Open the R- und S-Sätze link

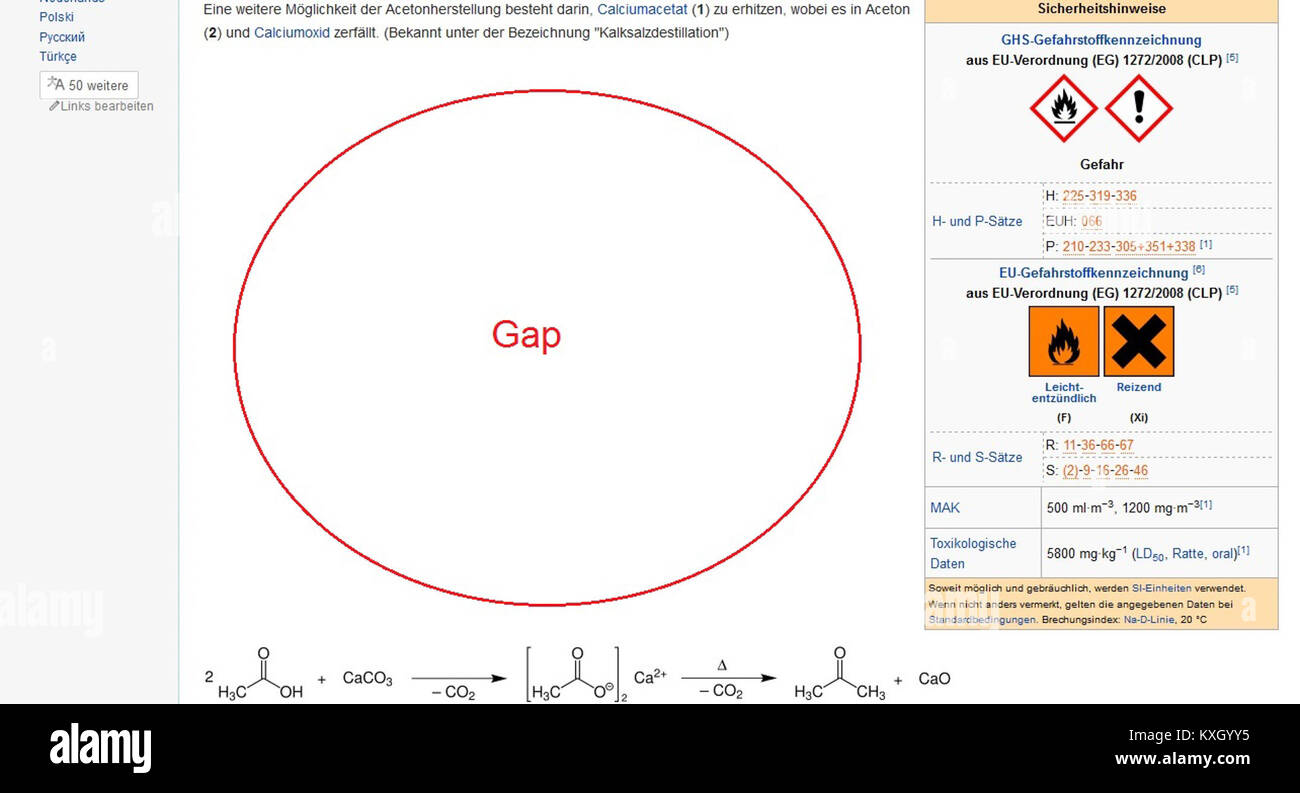click(x=977, y=457)
